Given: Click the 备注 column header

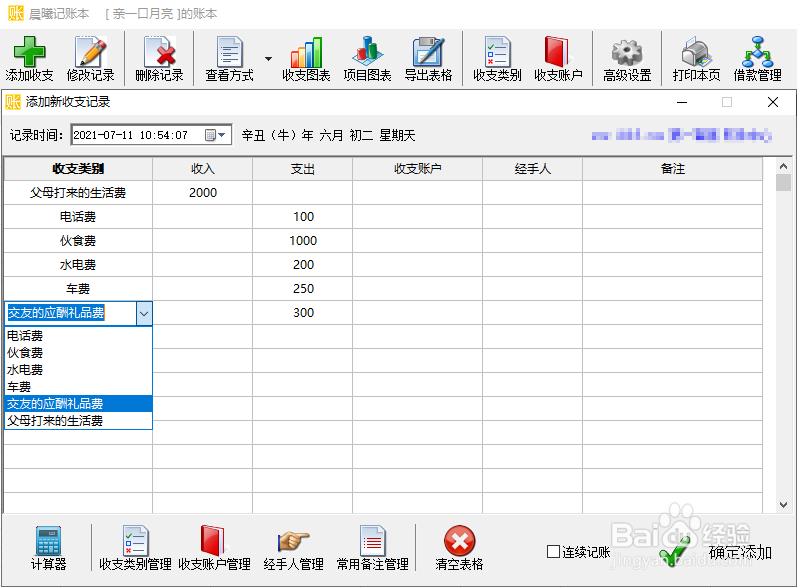Looking at the screenshot, I should tap(672, 169).
